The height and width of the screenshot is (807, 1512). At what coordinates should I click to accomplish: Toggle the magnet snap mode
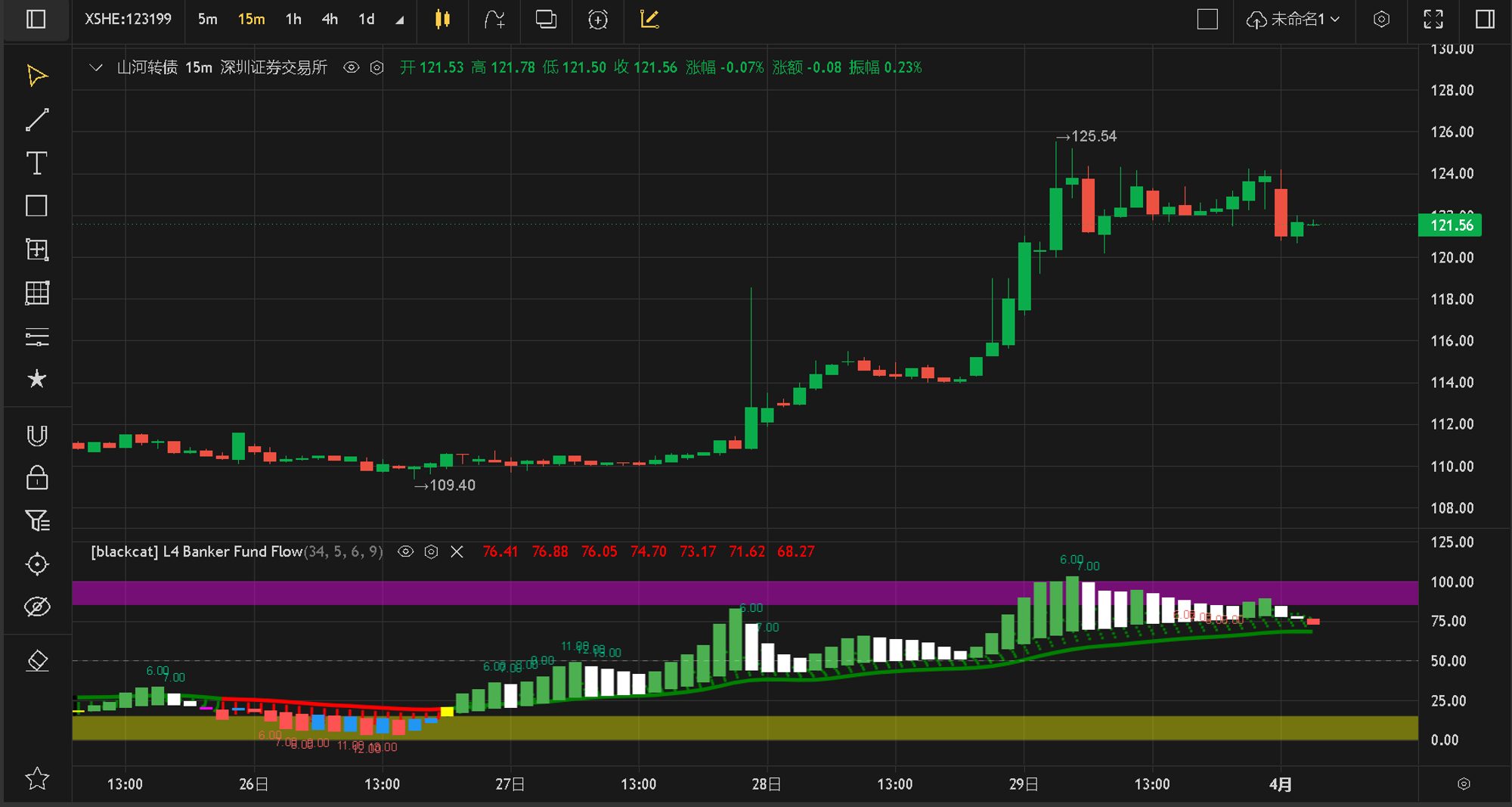click(x=36, y=436)
